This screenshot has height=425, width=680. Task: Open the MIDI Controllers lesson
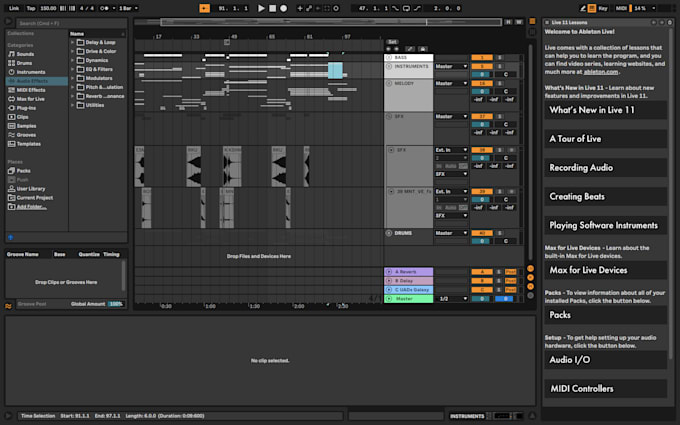coord(605,389)
